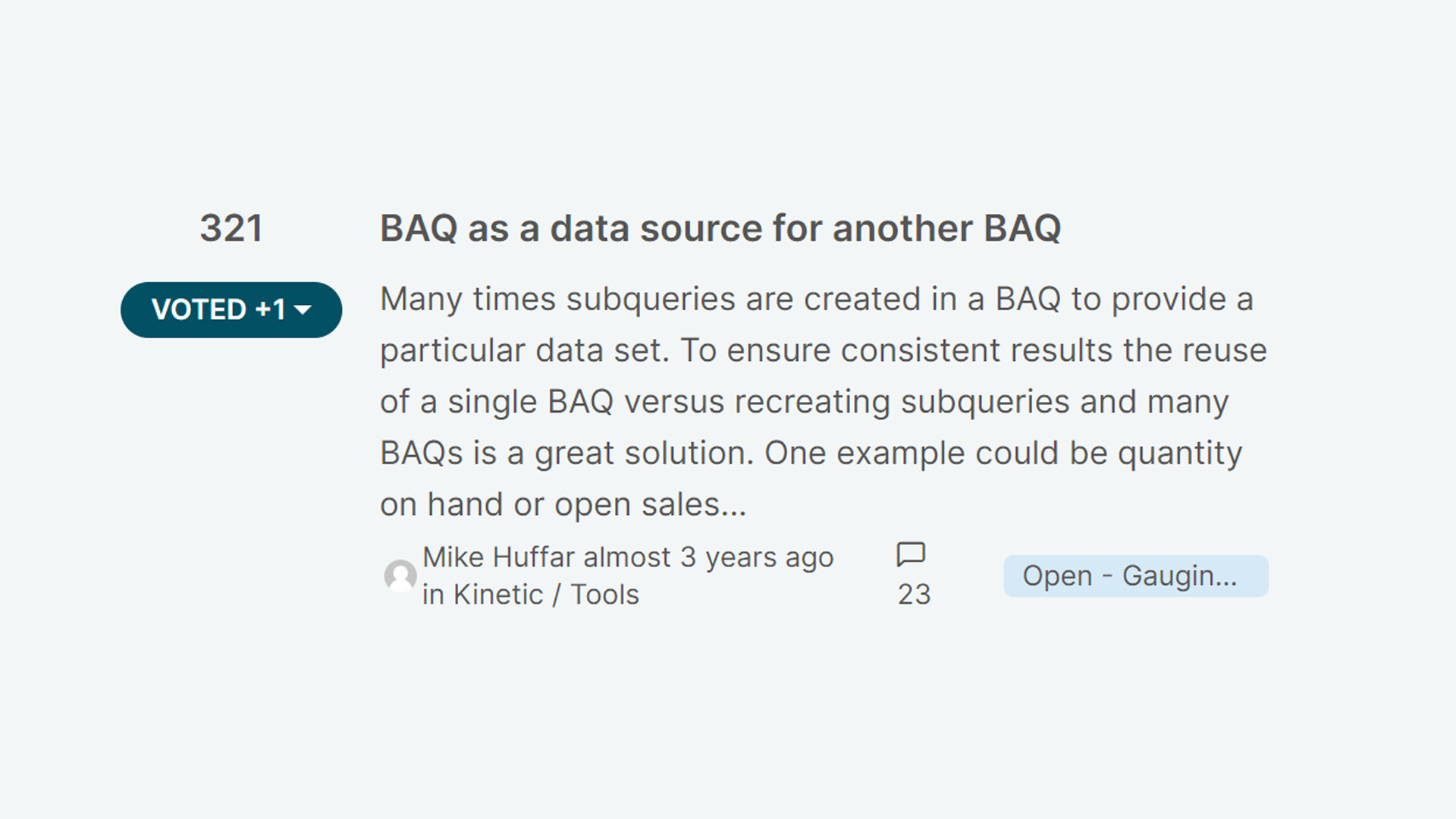Screen dimensions: 1456x819
Task: Click the word "Tools" in the category
Action: point(604,595)
